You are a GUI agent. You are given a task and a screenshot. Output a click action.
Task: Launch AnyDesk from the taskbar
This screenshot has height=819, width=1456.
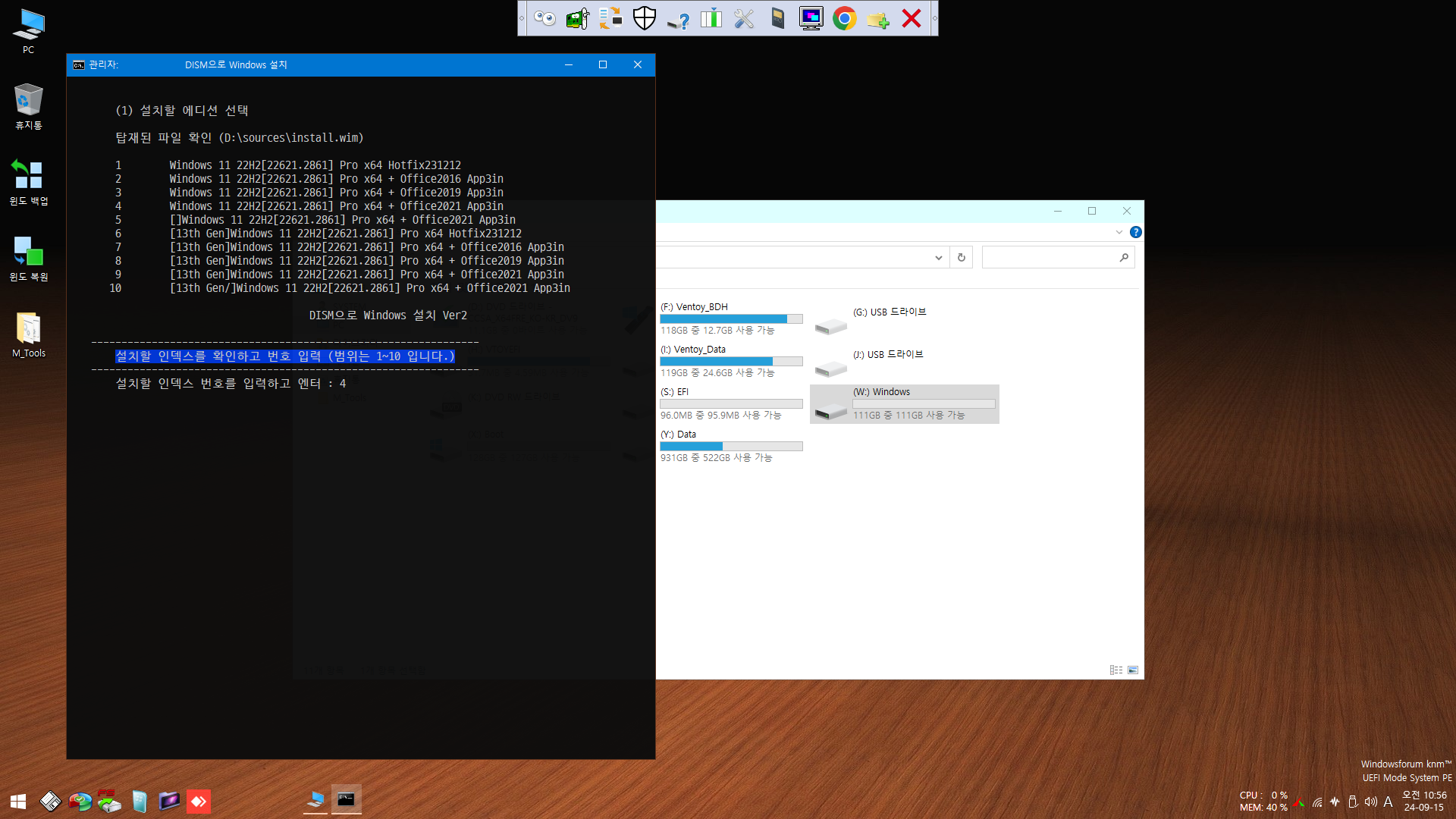[199, 802]
